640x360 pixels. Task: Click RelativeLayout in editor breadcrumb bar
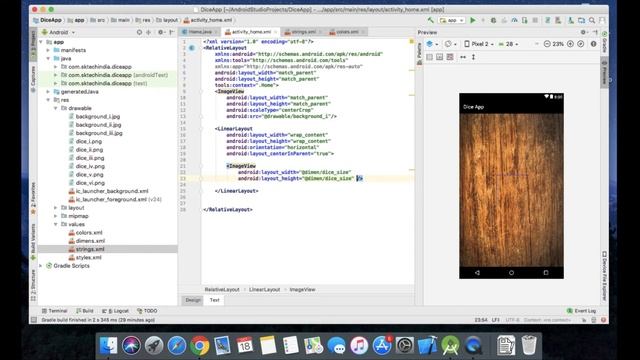tap(222, 289)
